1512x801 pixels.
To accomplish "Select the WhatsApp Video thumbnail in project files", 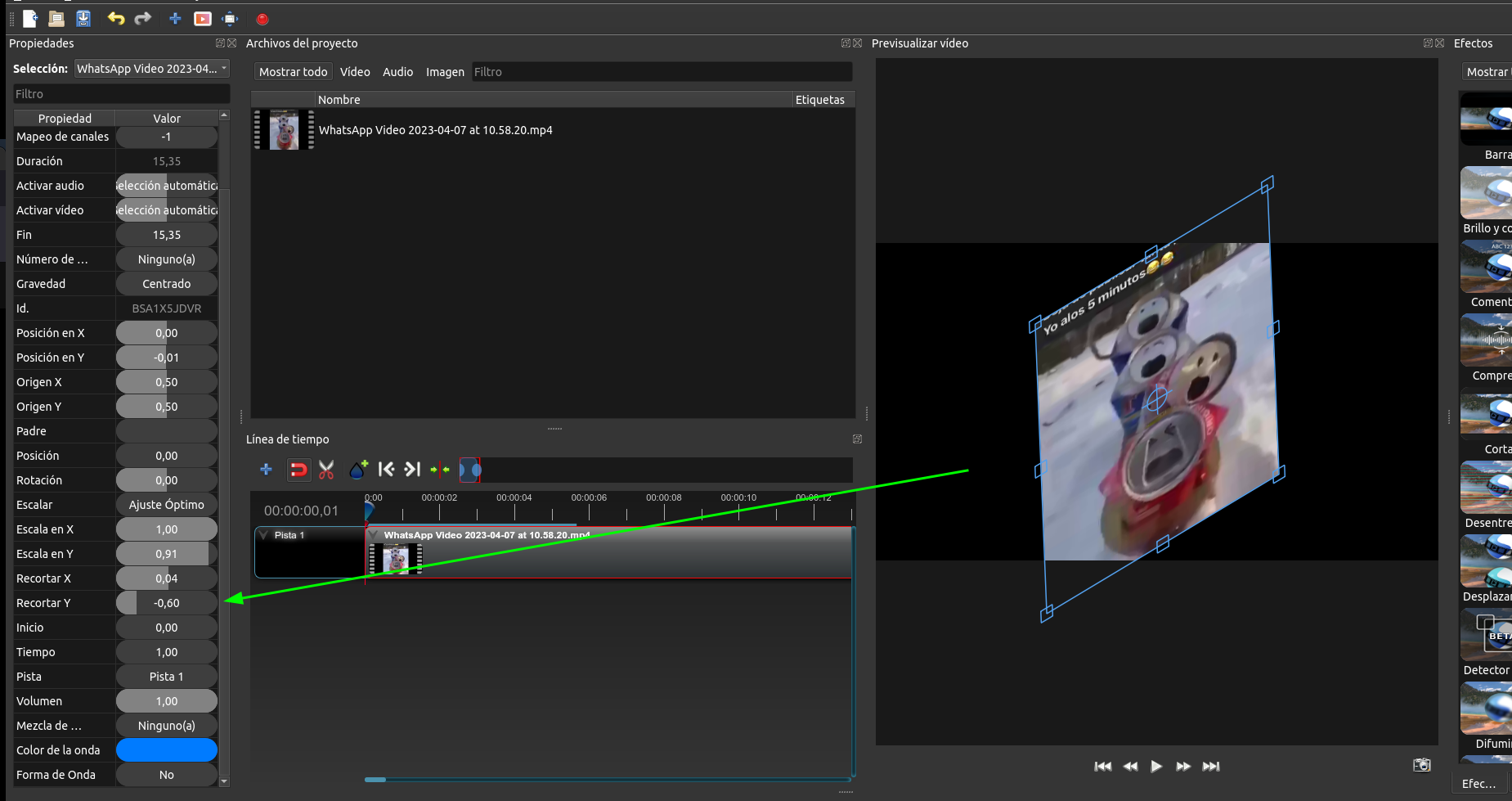I will pyautogui.click(x=284, y=129).
